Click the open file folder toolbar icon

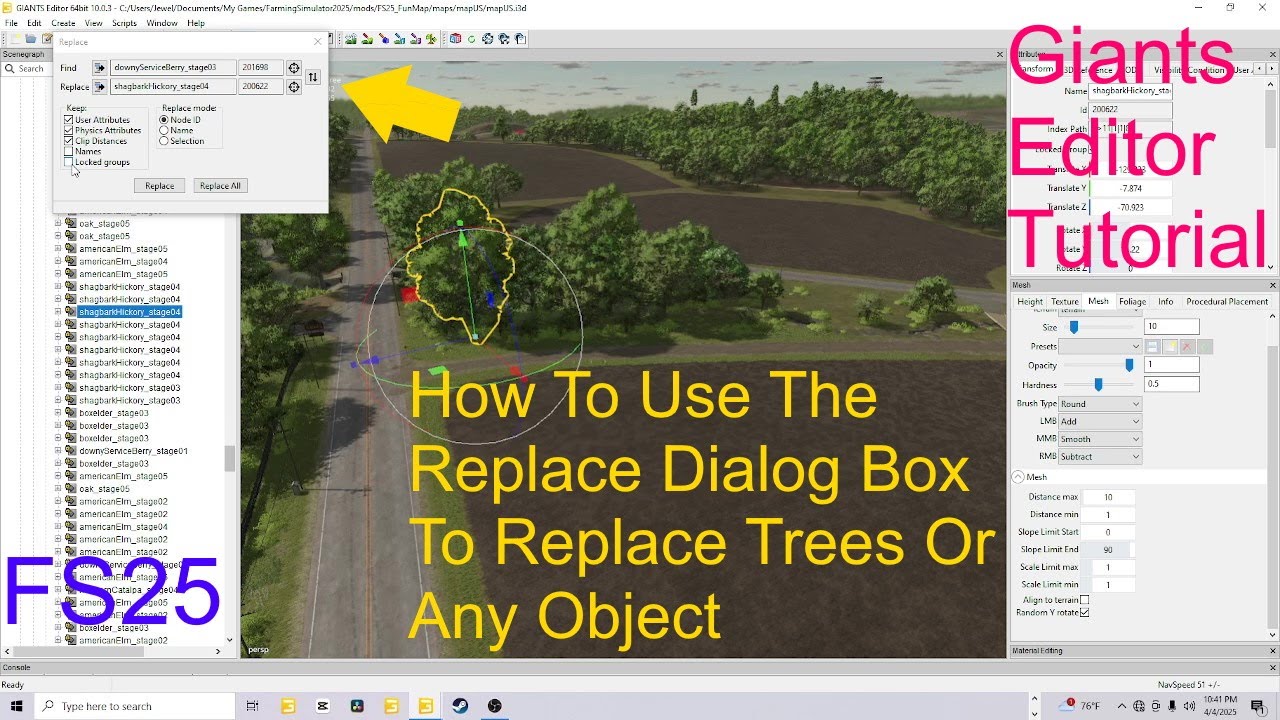tap(31, 39)
